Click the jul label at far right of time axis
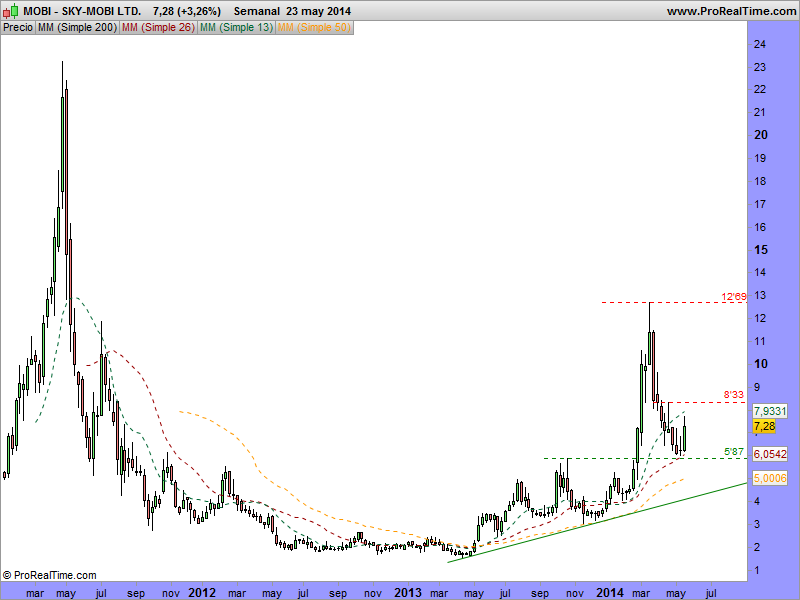The image size is (800, 600). click(710, 593)
